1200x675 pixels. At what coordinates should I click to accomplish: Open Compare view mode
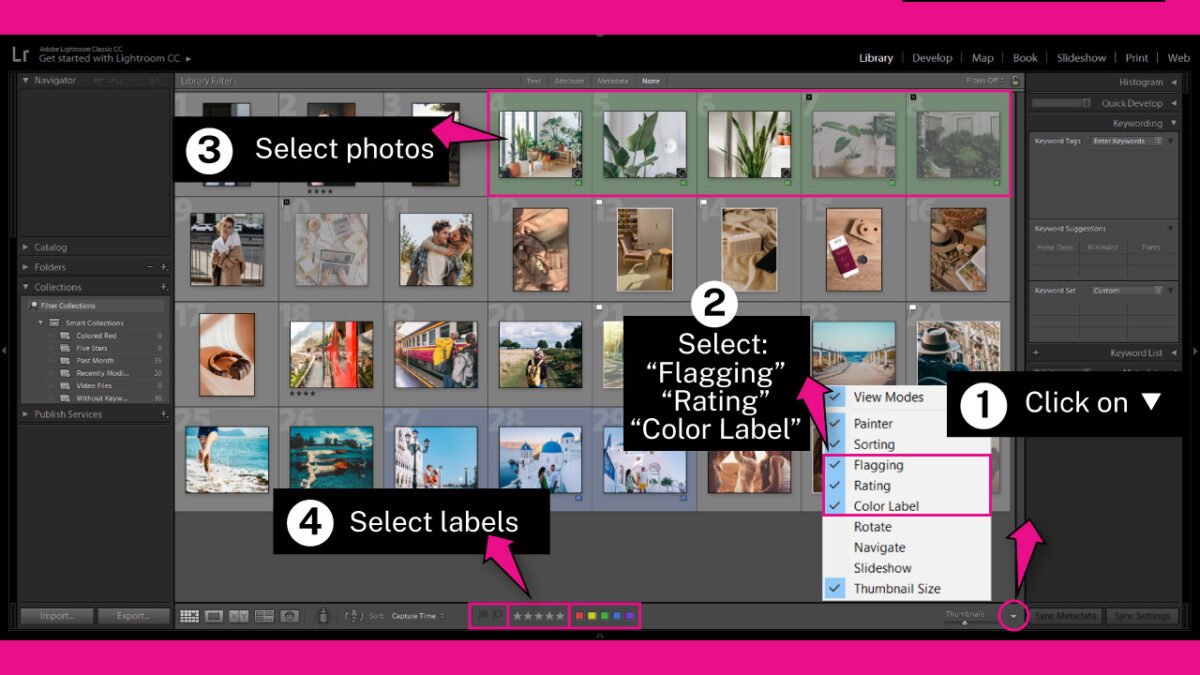pos(239,615)
